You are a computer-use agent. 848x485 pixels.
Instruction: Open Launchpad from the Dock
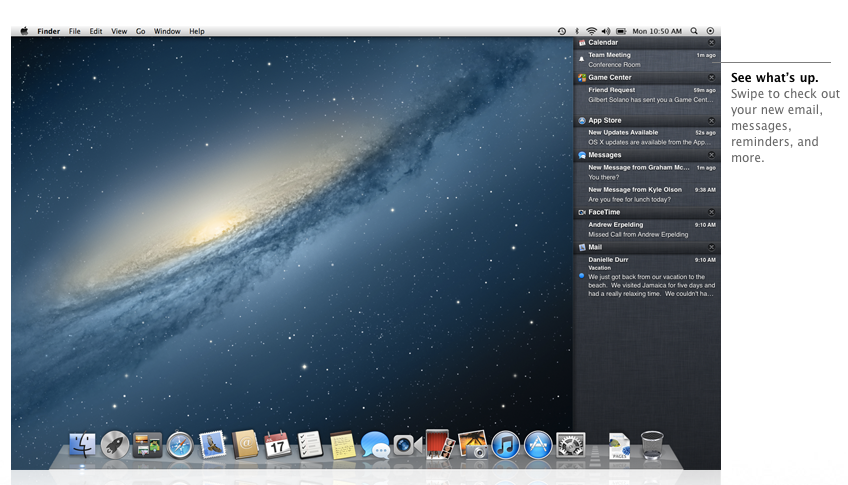click(115, 445)
